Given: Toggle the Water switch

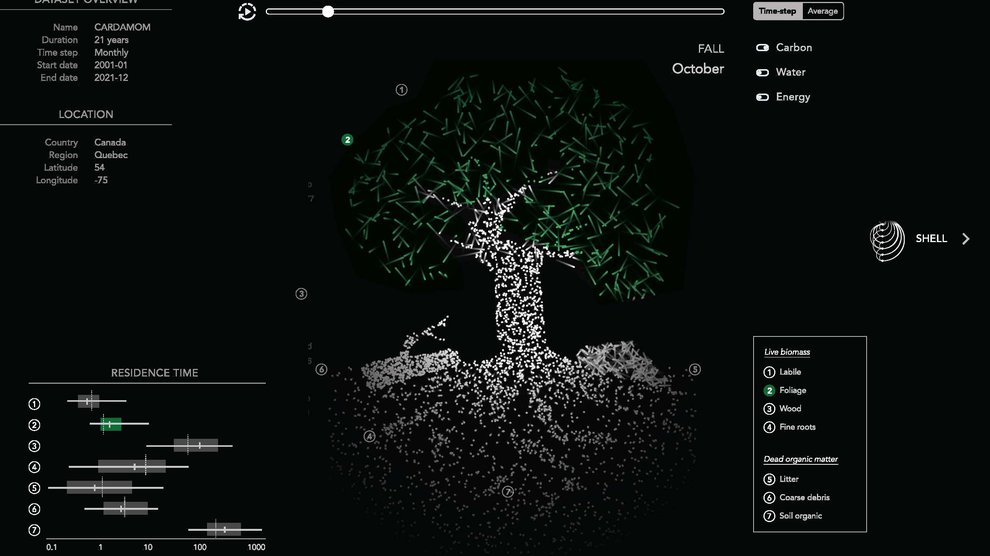Looking at the screenshot, I should [763, 73].
